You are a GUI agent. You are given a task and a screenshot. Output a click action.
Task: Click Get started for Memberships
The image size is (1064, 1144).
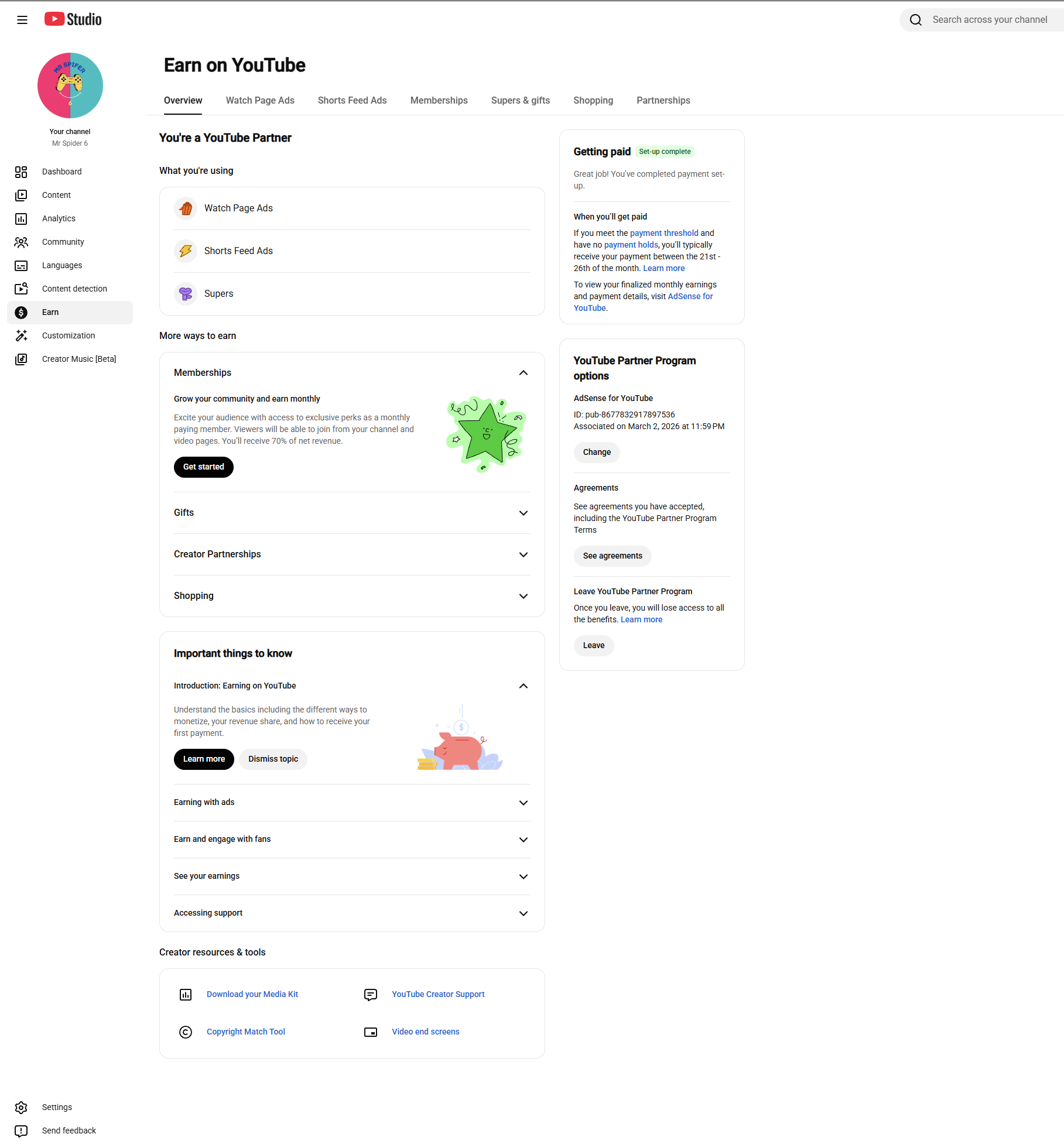tap(204, 467)
